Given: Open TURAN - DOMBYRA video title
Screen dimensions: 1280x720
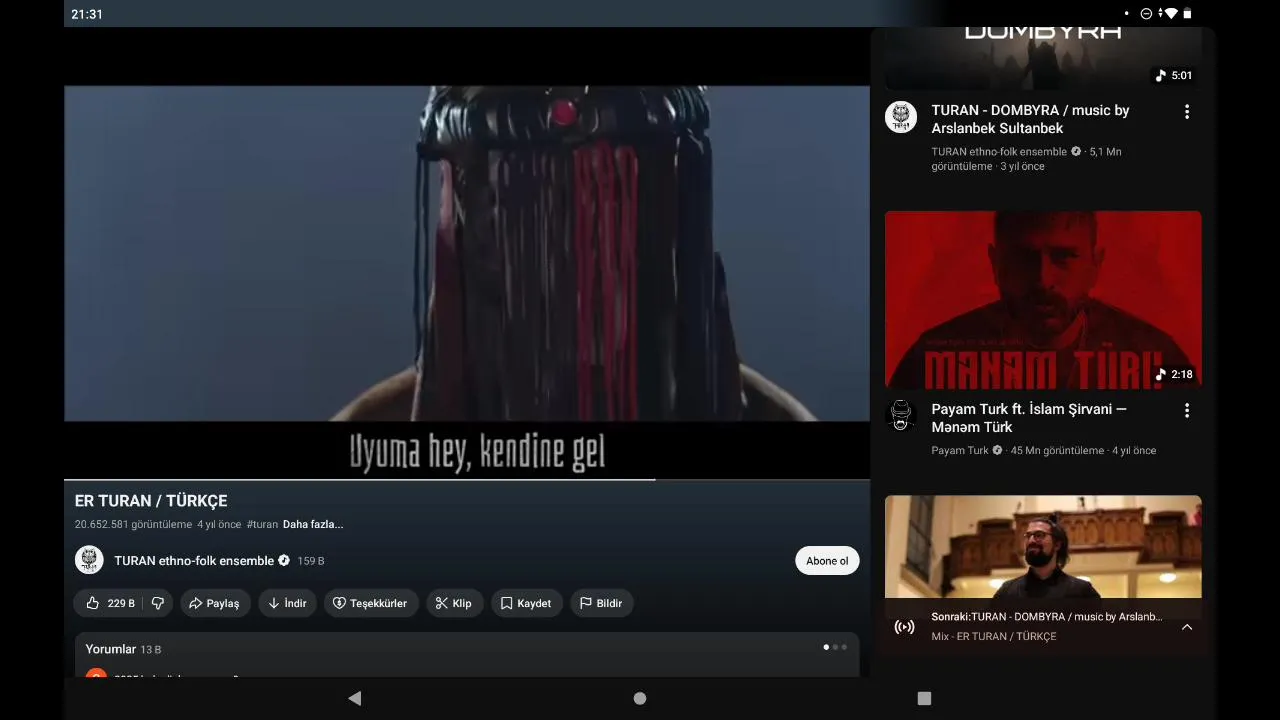Looking at the screenshot, I should [x=1030, y=119].
